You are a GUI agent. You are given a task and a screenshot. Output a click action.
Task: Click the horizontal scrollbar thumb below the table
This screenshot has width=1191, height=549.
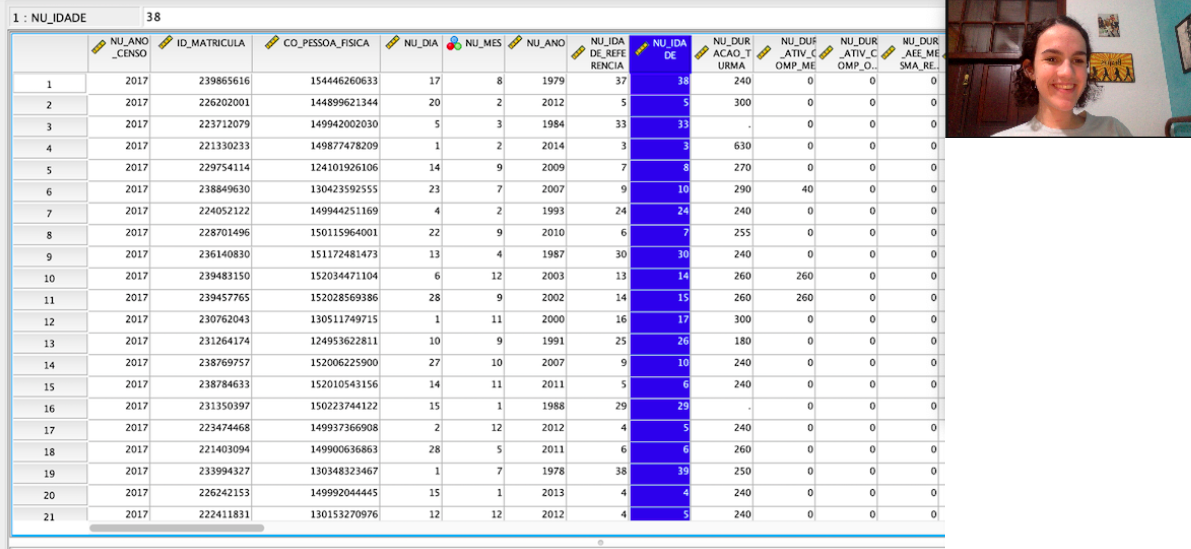pos(176,527)
